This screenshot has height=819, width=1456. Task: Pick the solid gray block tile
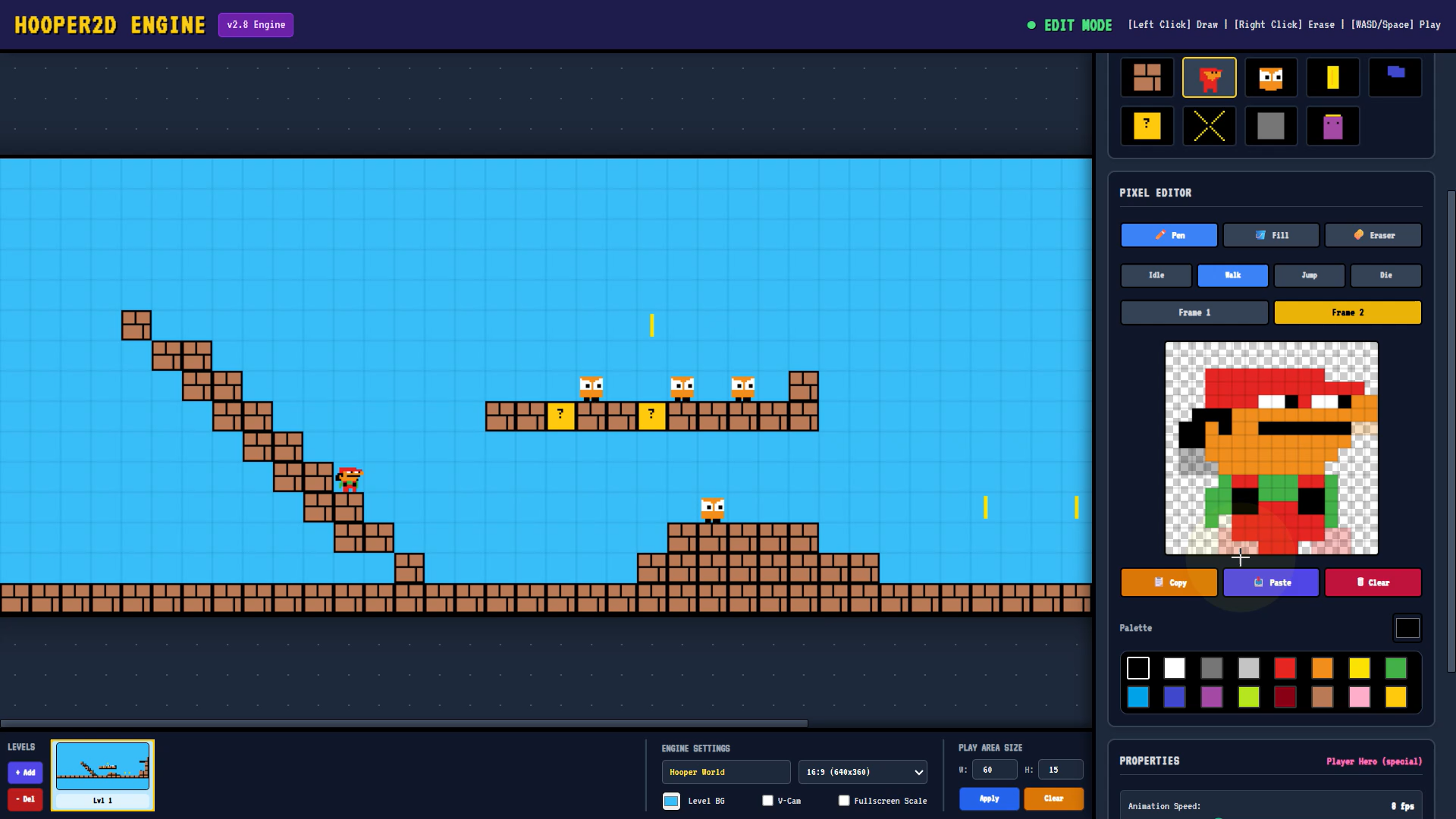coord(1271,126)
